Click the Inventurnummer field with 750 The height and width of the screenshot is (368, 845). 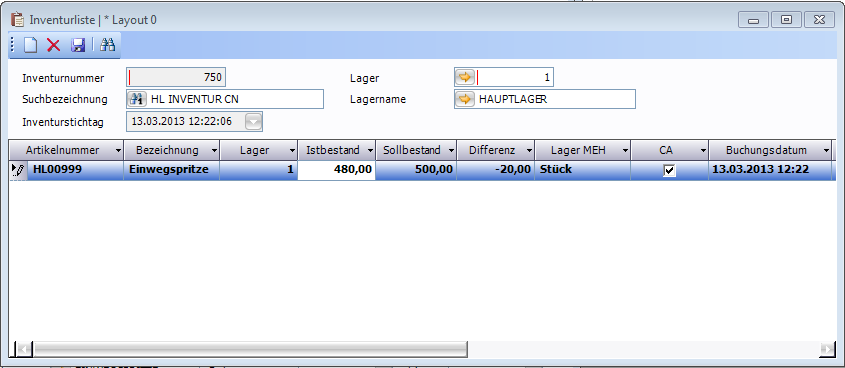[176, 77]
